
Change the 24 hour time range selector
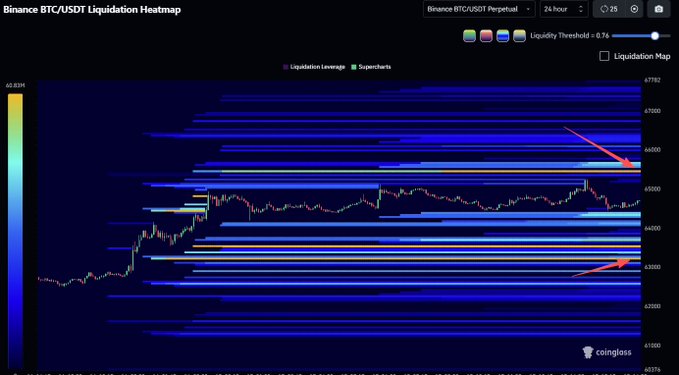[564, 9]
